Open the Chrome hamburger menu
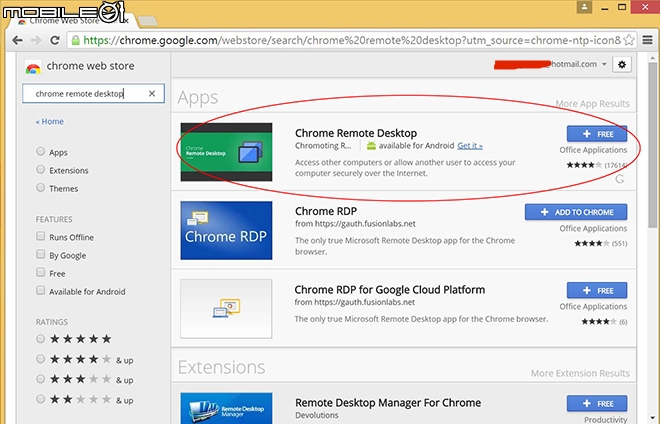 point(647,40)
